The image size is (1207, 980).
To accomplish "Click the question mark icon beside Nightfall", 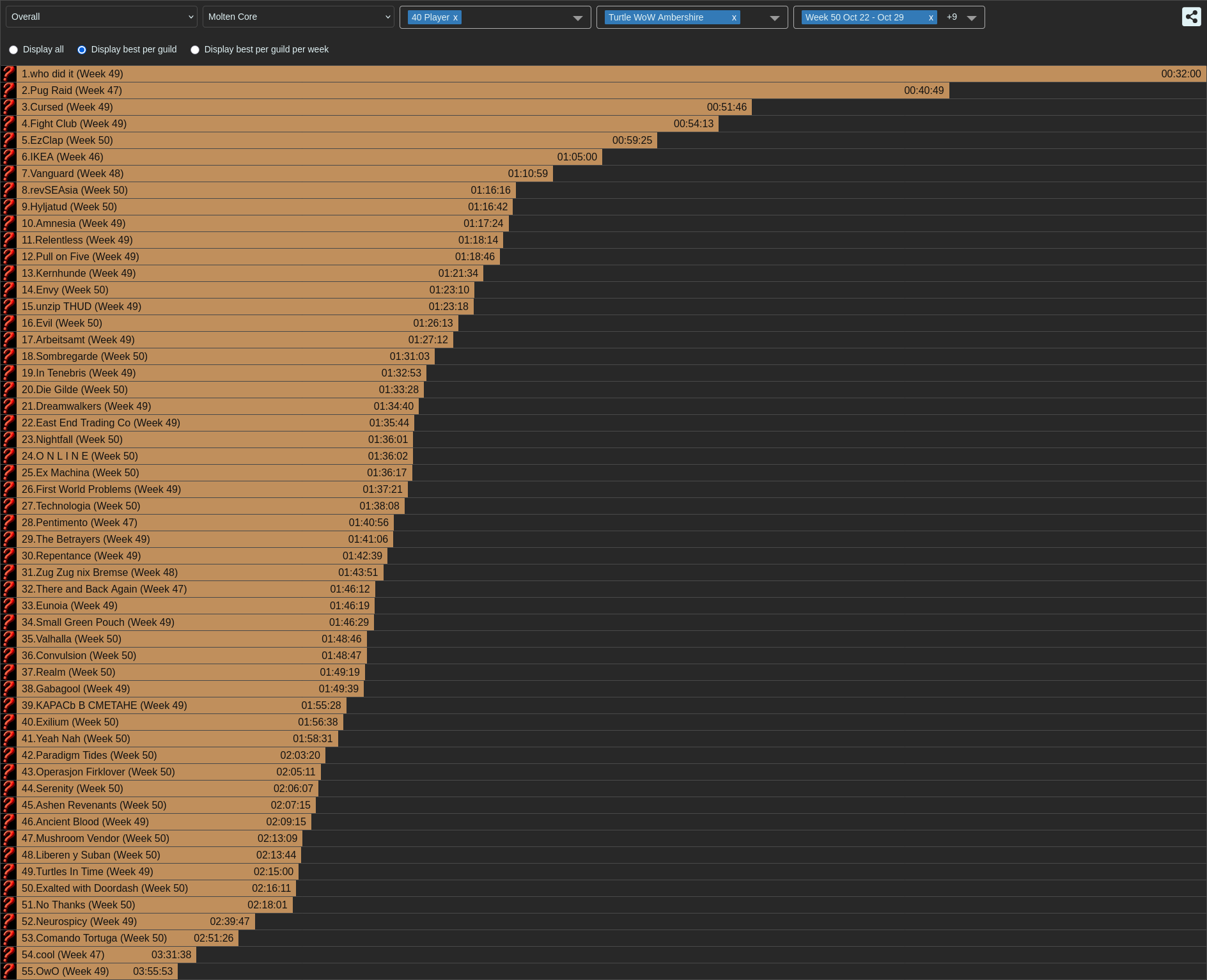I will 8,439.
